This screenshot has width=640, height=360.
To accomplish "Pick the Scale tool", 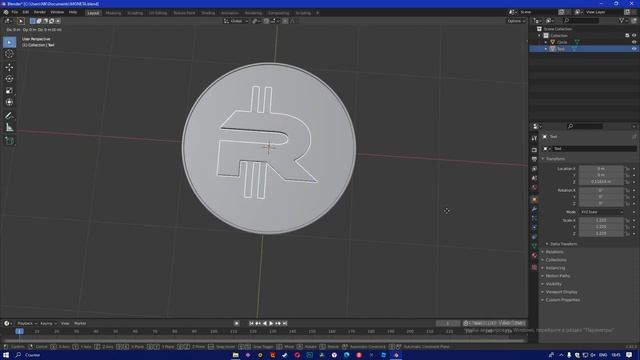I will point(9,91).
